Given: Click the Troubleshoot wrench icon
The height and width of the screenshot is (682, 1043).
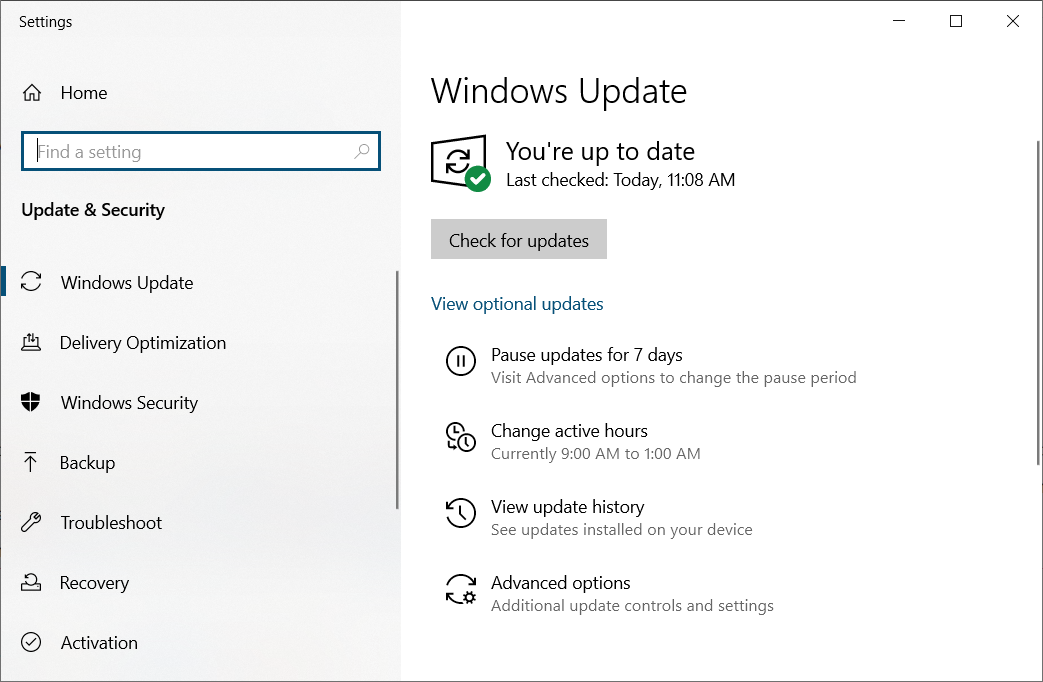Looking at the screenshot, I should [32, 522].
